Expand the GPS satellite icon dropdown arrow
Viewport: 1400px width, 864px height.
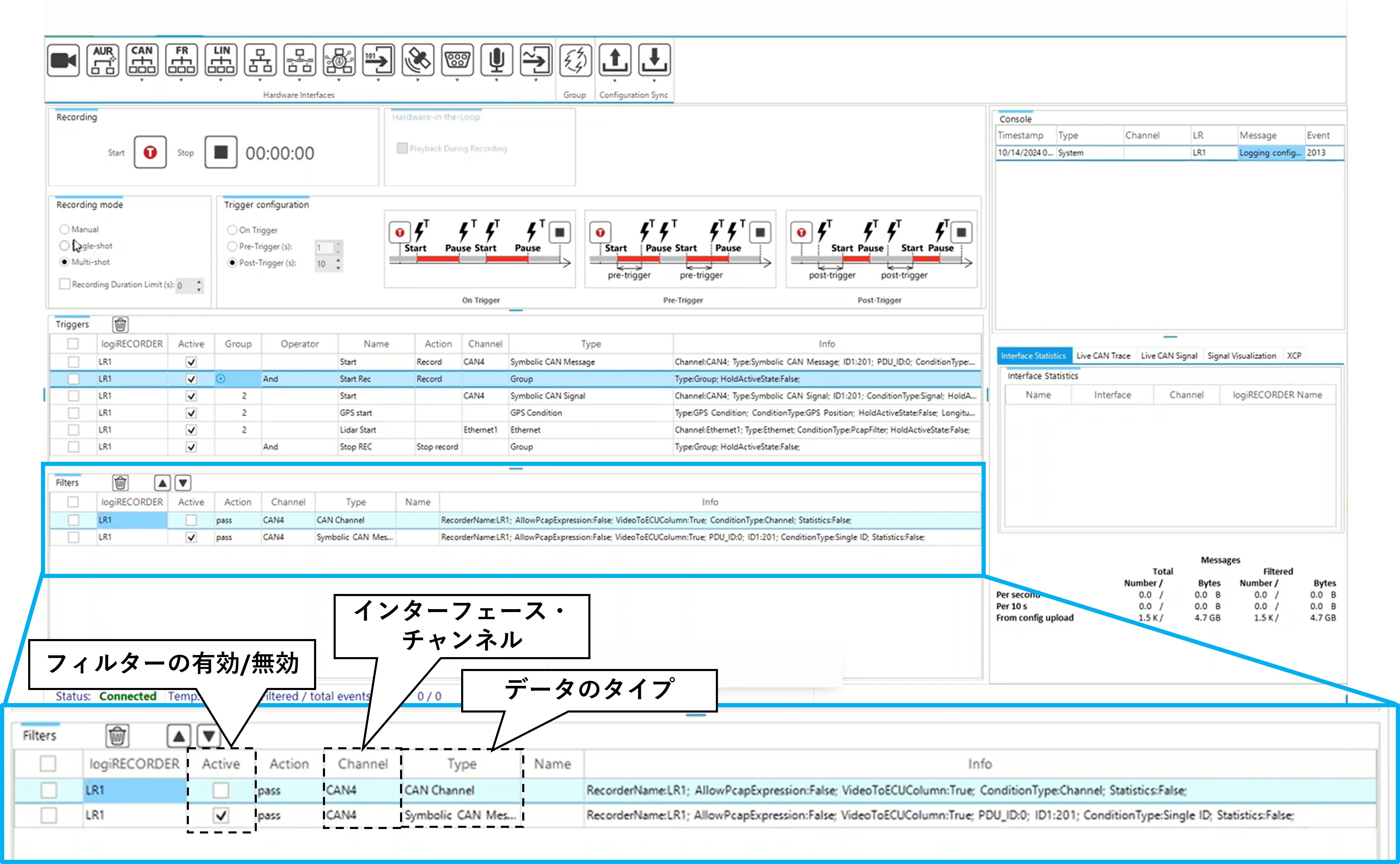[x=418, y=80]
